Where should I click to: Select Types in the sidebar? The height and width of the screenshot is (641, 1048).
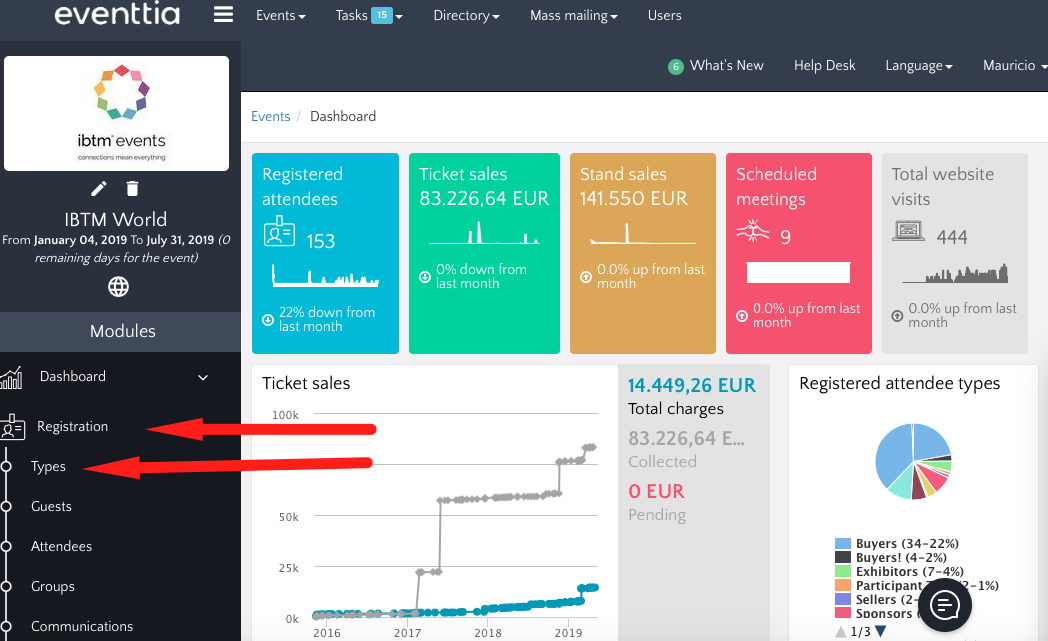coord(48,467)
